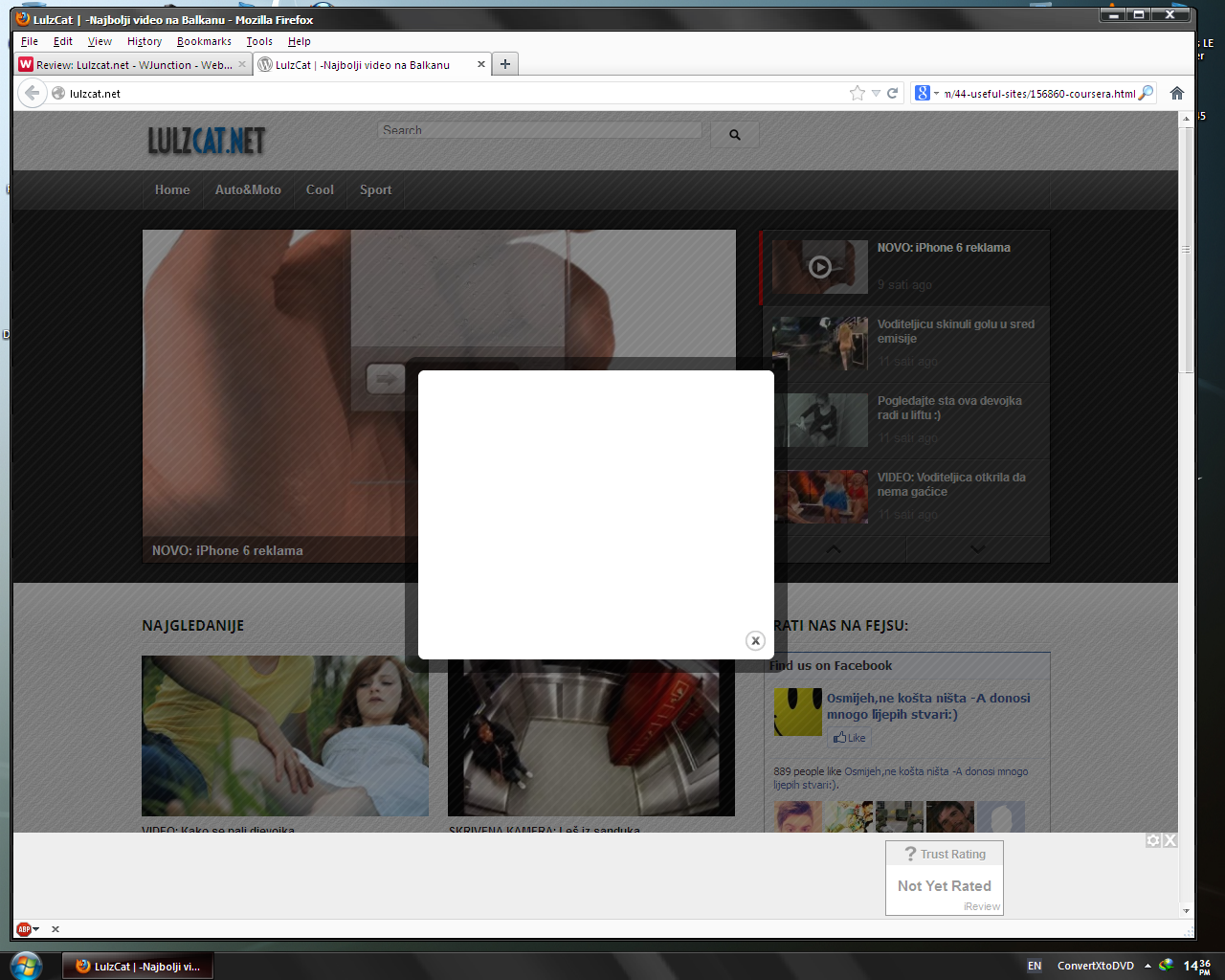Click the vertical page scrollbar thumb
Image resolution: width=1225 pixels, height=980 pixels.
[x=1187, y=249]
